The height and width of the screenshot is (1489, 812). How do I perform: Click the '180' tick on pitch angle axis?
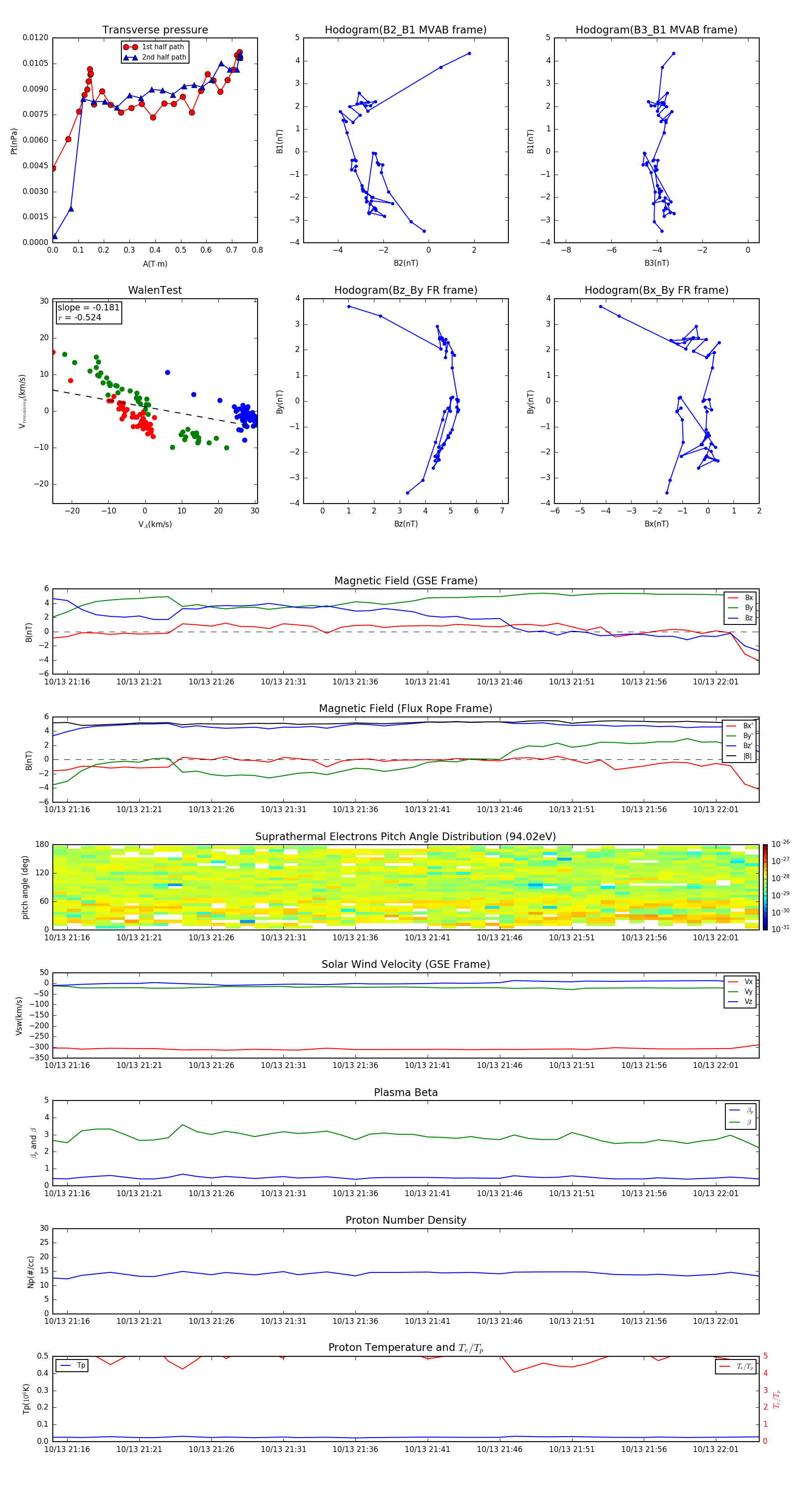[x=42, y=845]
